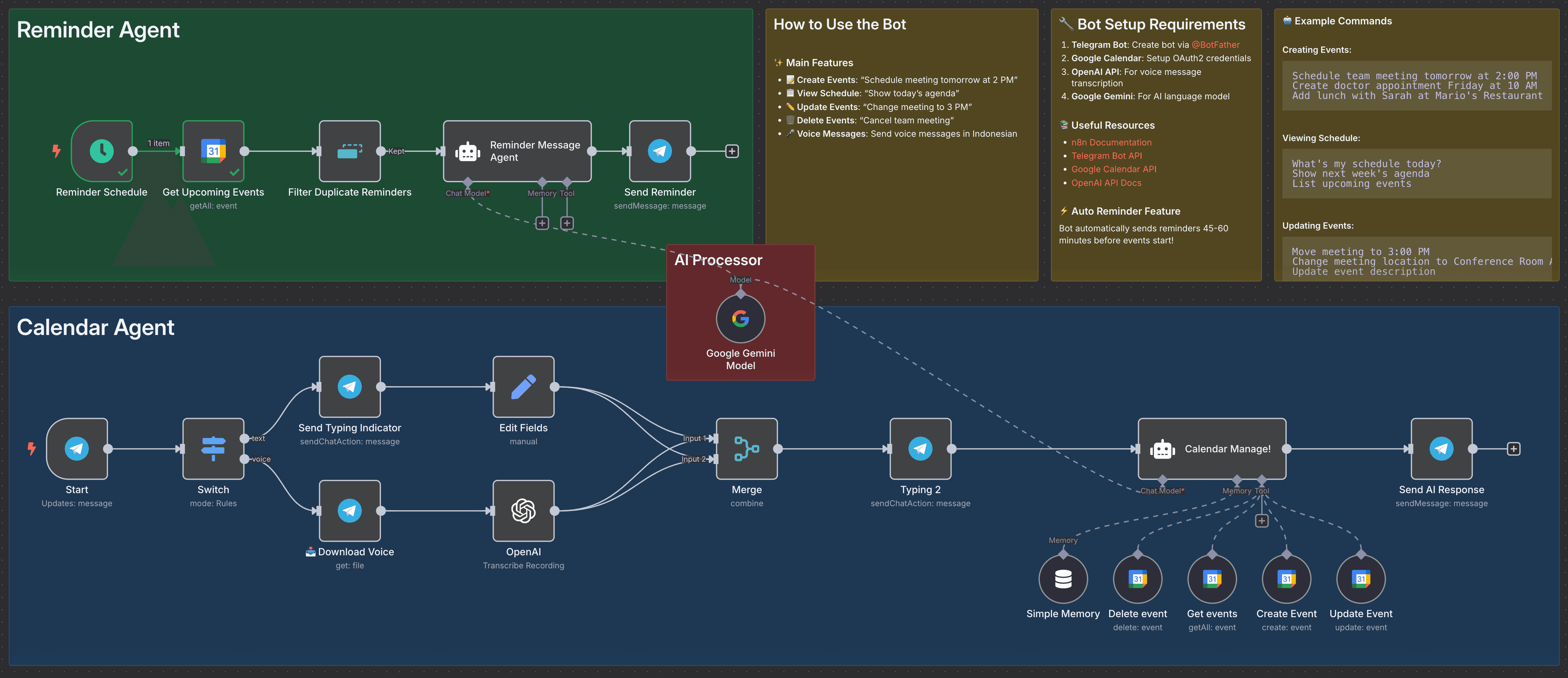Image resolution: width=1568 pixels, height=678 pixels.
Task: Add a Tool to Calendar Manage! agent
Action: click(x=1261, y=520)
